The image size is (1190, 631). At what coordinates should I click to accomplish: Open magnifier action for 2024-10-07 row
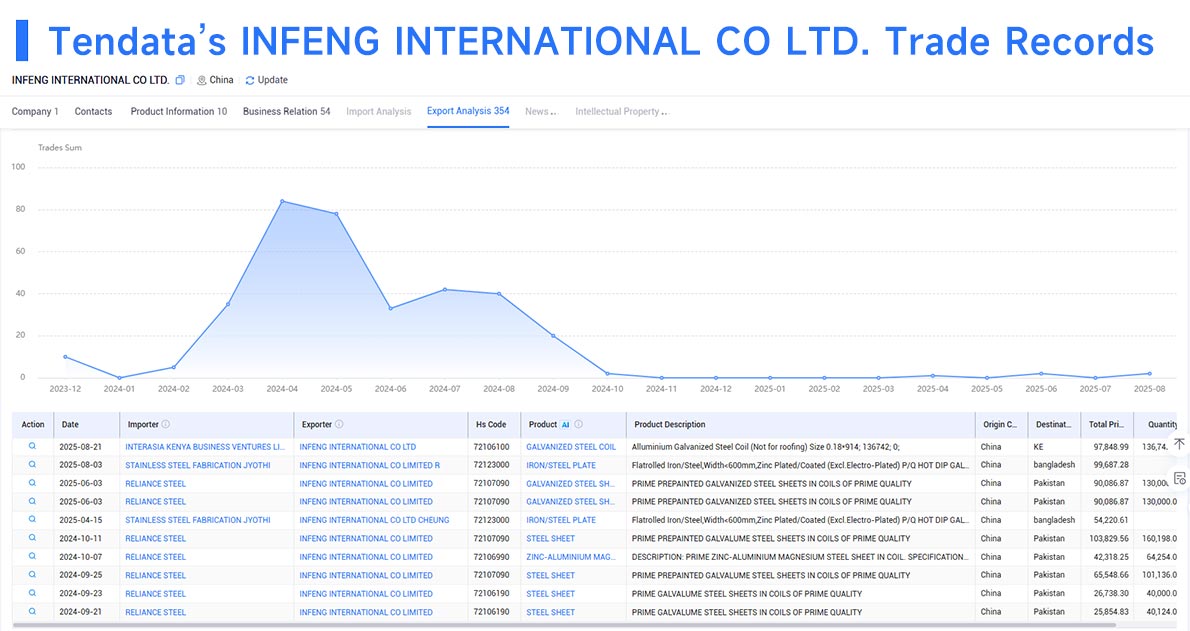pyautogui.click(x=33, y=557)
